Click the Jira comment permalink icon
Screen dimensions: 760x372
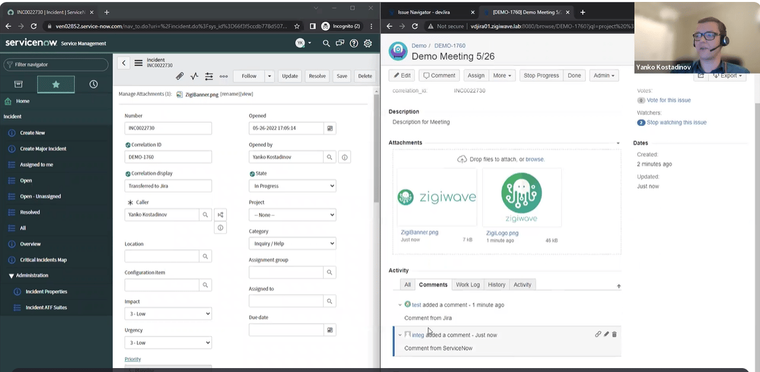(x=598, y=334)
